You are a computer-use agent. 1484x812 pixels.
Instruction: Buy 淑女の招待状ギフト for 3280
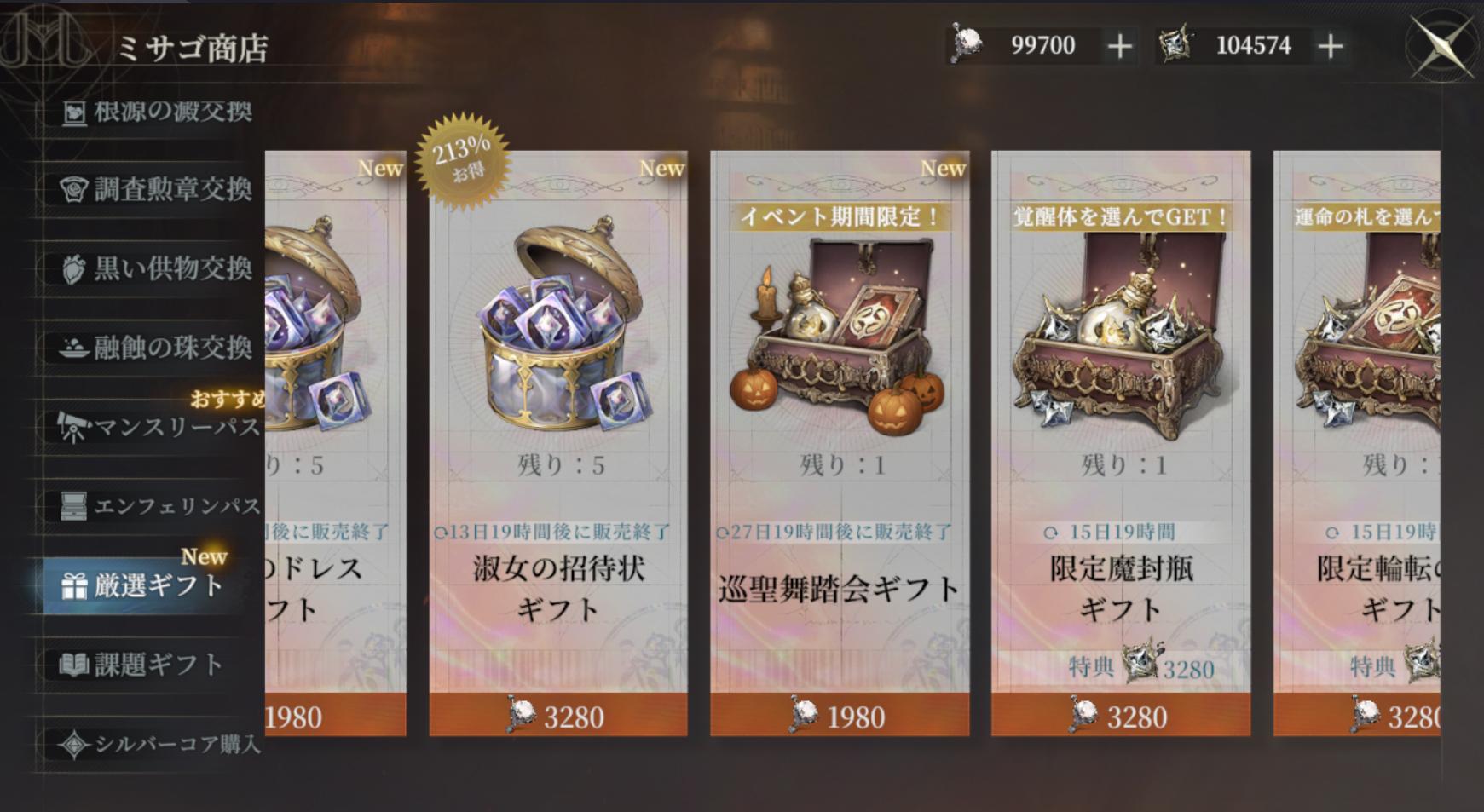(x=558, y=716)
